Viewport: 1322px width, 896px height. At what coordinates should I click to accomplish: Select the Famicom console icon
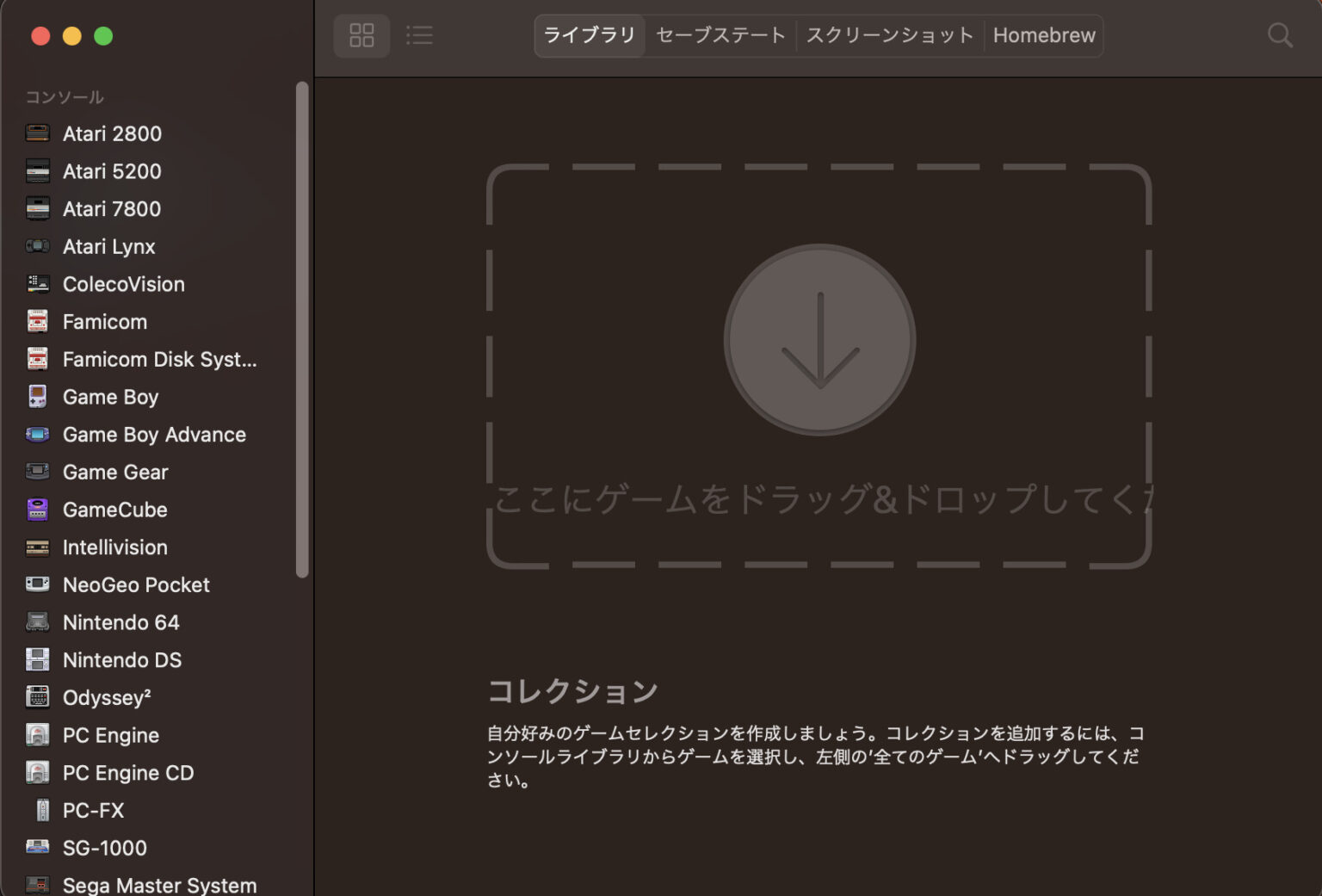pos(37,321)
